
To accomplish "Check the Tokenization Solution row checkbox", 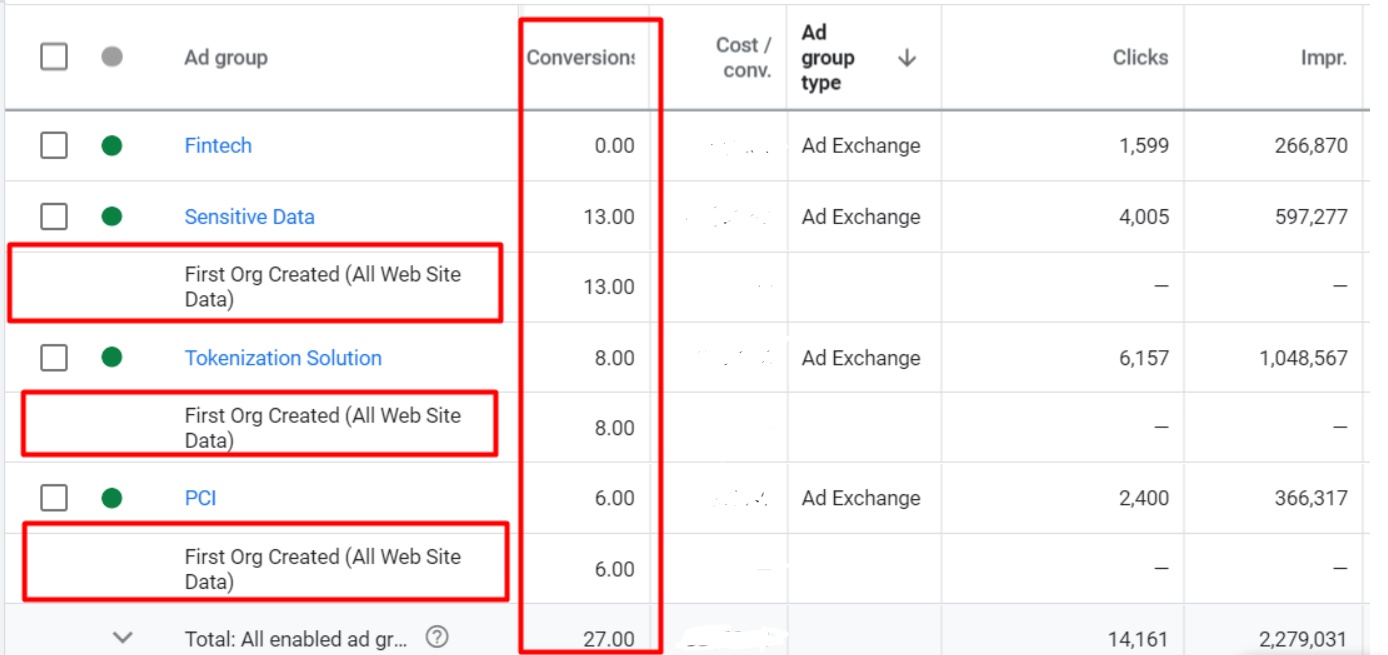I will (x=54, y=358).
